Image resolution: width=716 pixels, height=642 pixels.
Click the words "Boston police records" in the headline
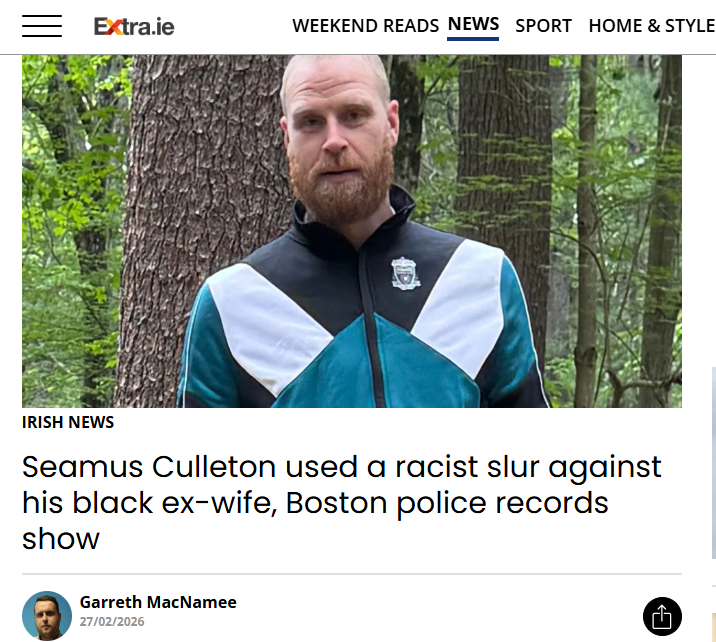[447, 503]
